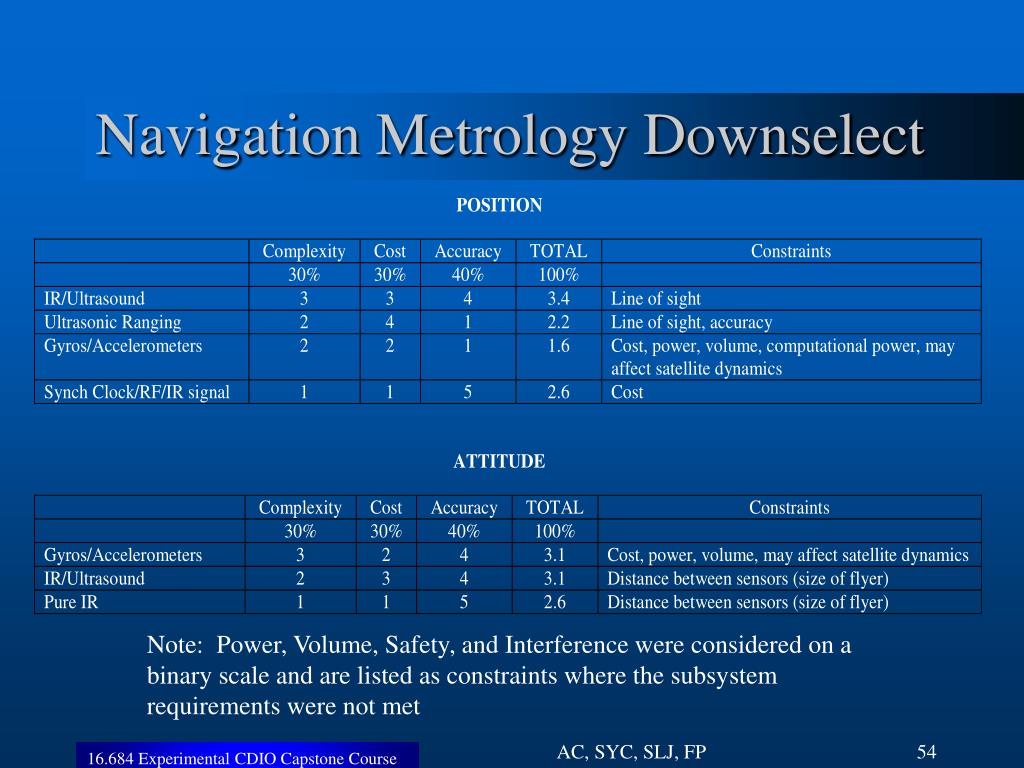
Task: Click the total "3.1" for Attitude IR/Ultrasound
Action: click(x=554, y=579)
